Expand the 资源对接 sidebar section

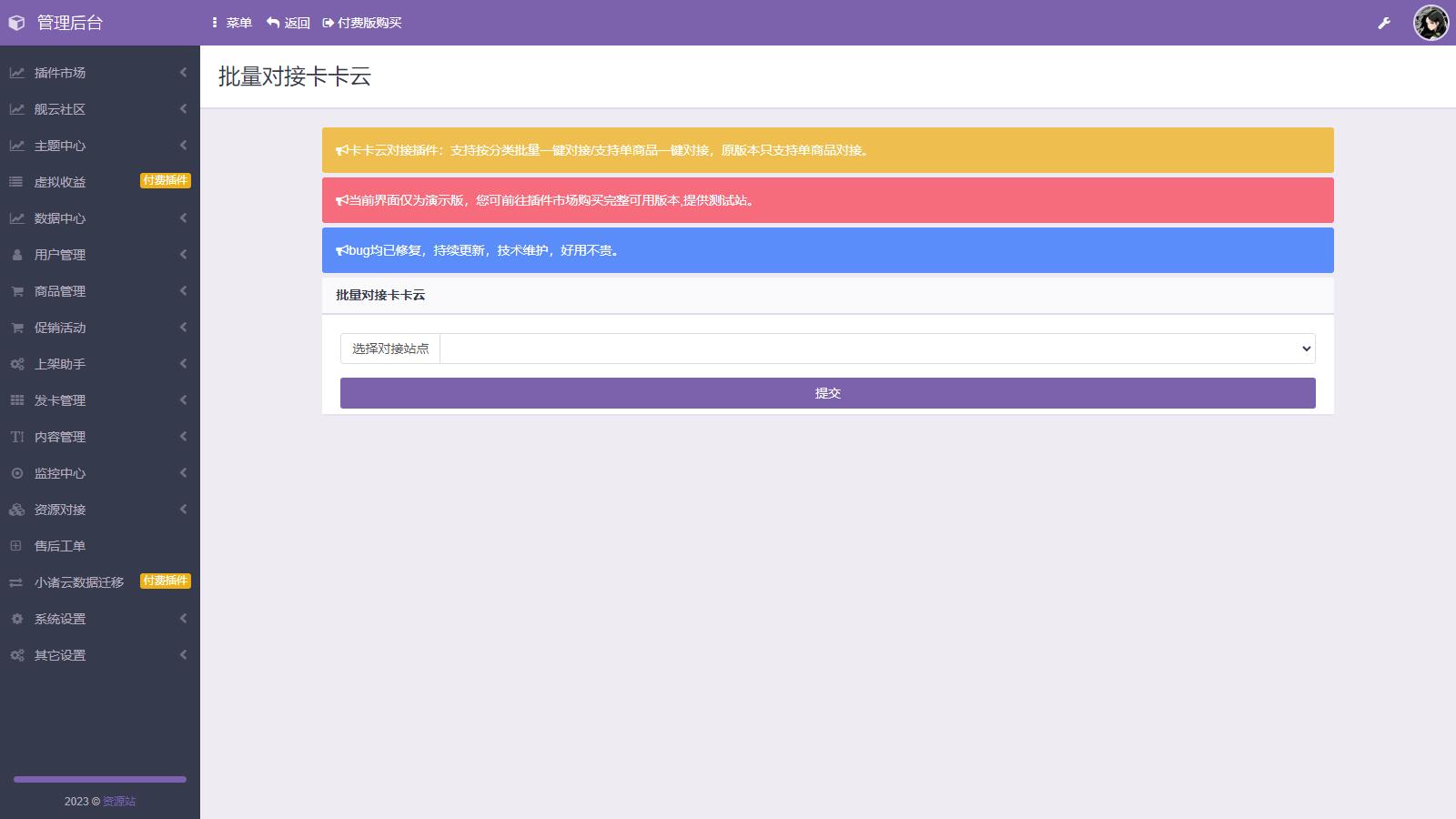coord(60,510)
